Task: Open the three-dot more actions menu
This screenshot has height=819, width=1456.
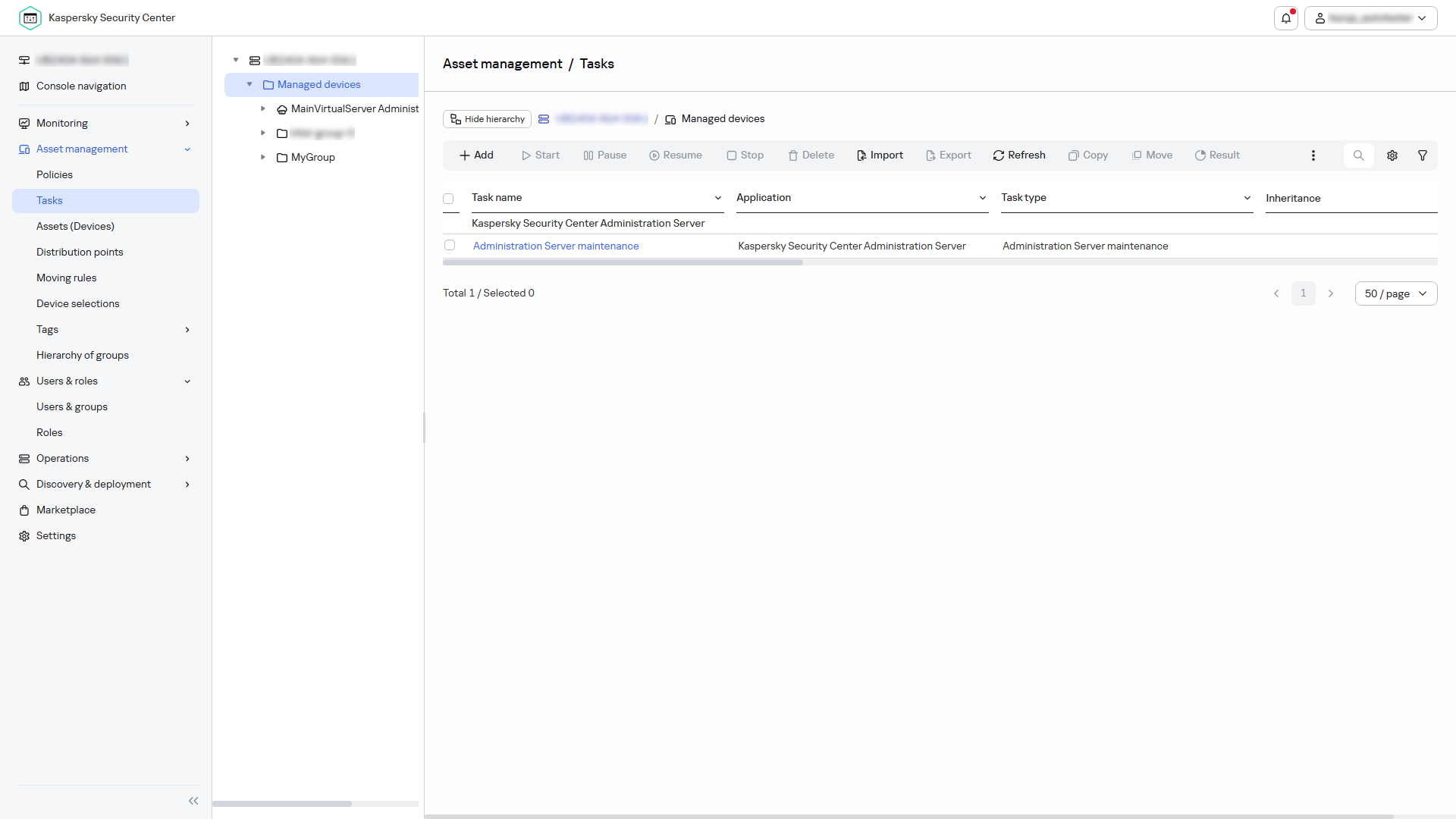Action: (1313, 155)
